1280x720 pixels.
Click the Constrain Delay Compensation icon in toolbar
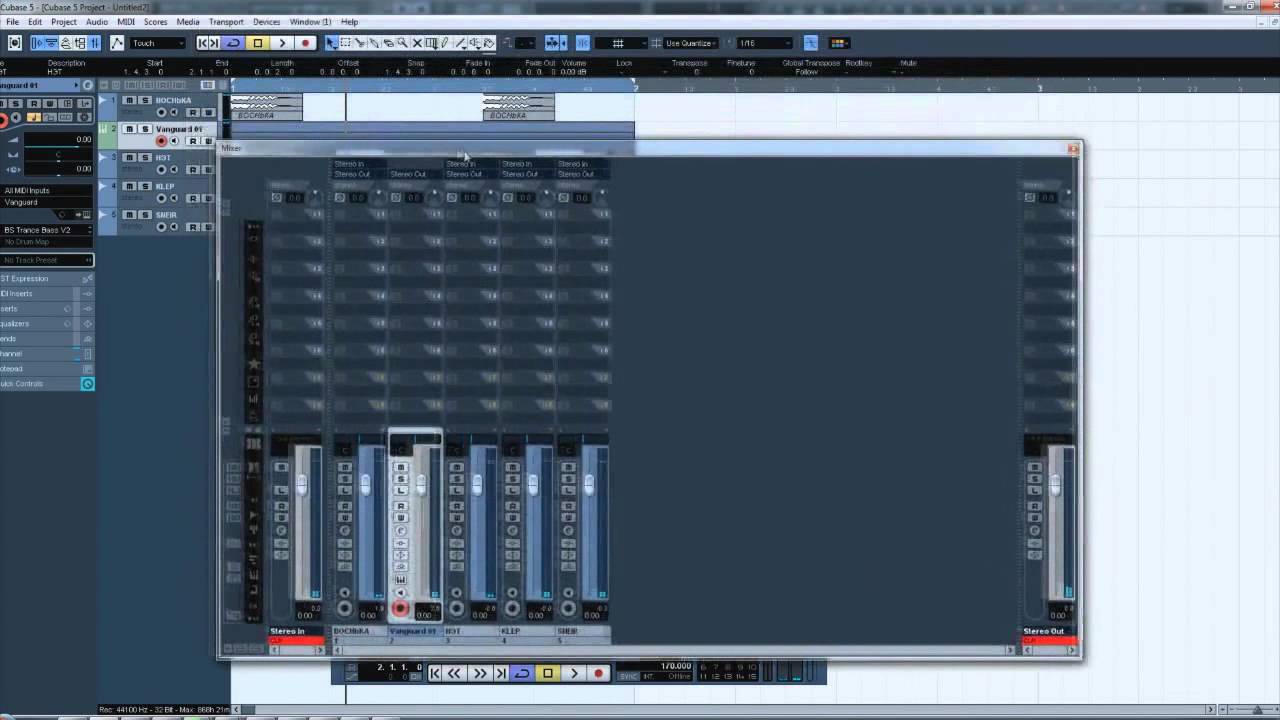pyautogui.click(x=15, y=43)
